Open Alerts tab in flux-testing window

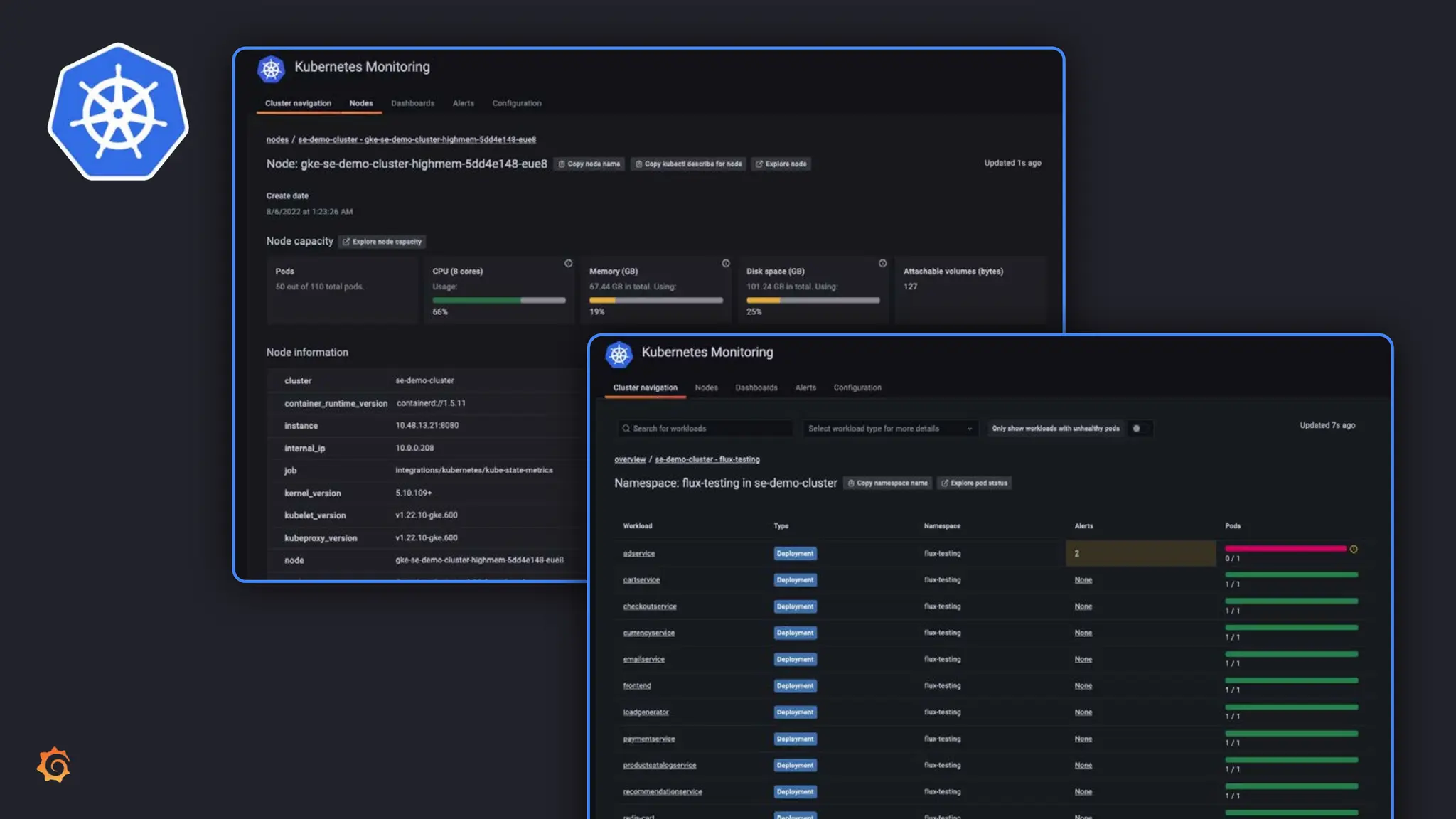click(805, 388)
